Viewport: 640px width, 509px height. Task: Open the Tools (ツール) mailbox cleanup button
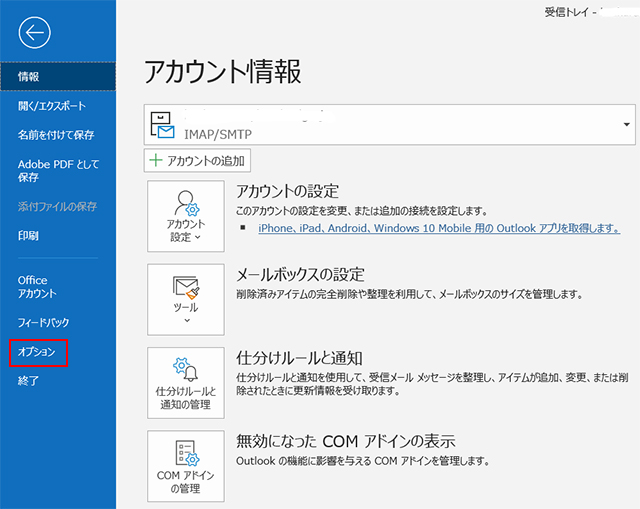tap(186, 299)
